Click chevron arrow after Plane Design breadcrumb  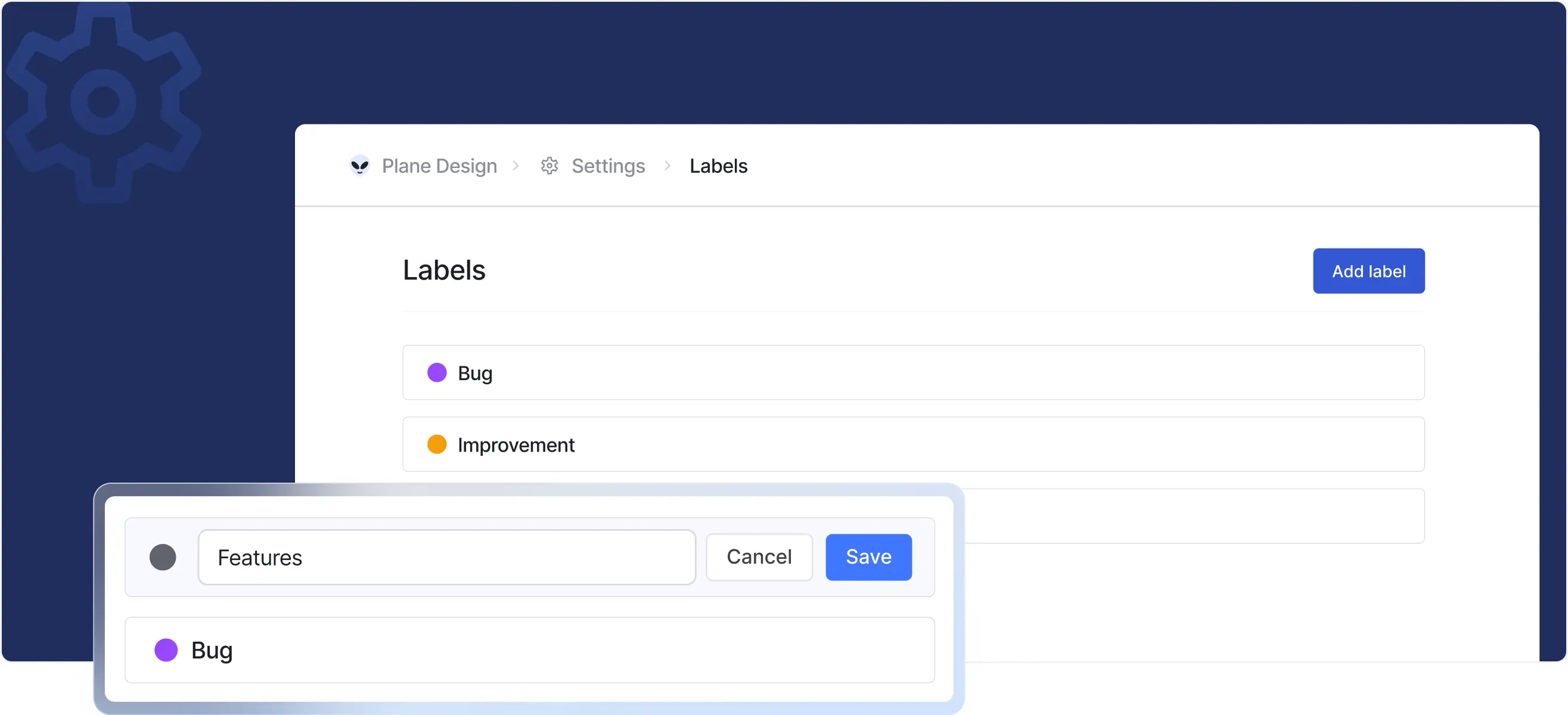516,166
